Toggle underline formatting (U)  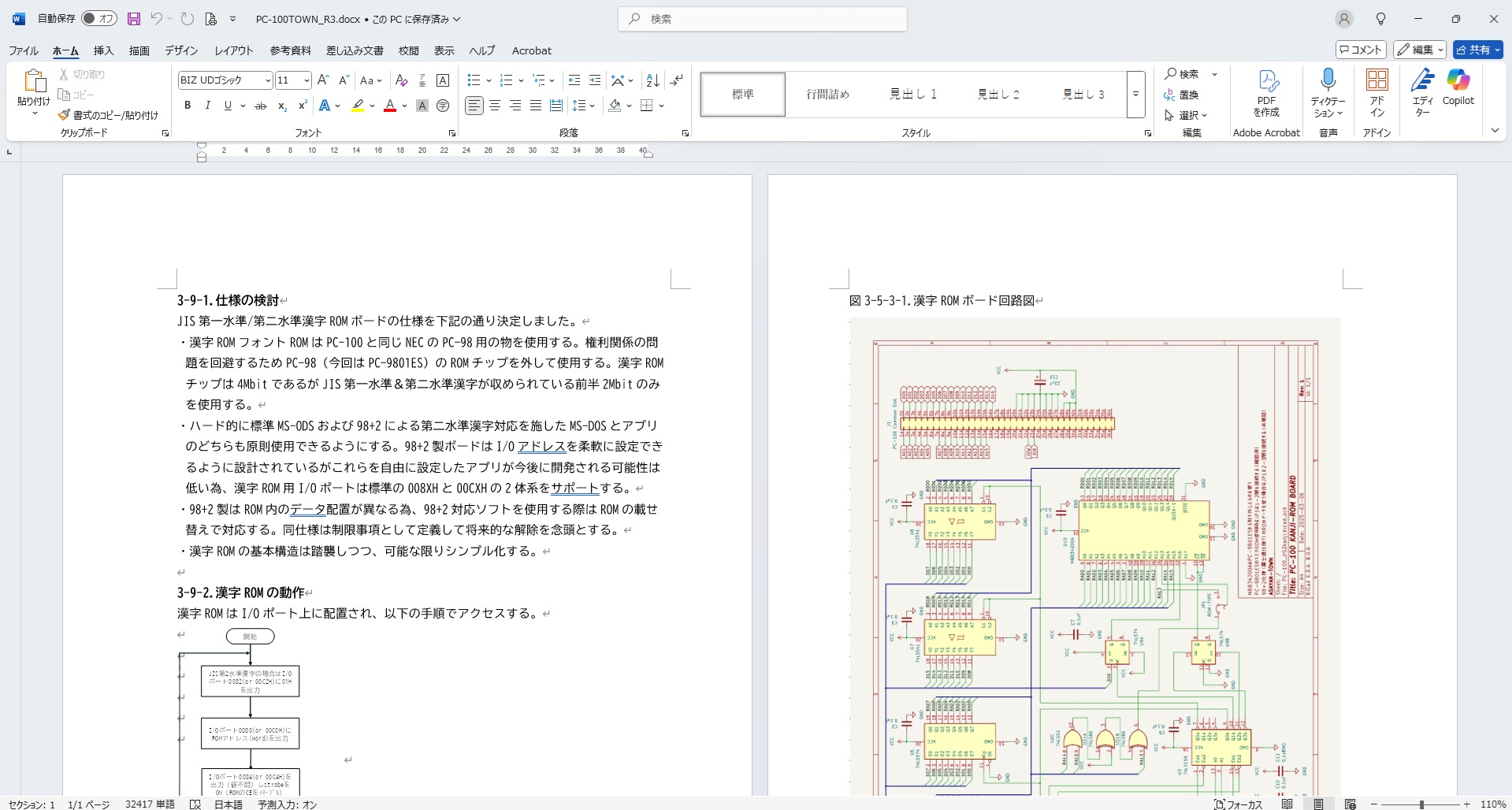point(228,106)
